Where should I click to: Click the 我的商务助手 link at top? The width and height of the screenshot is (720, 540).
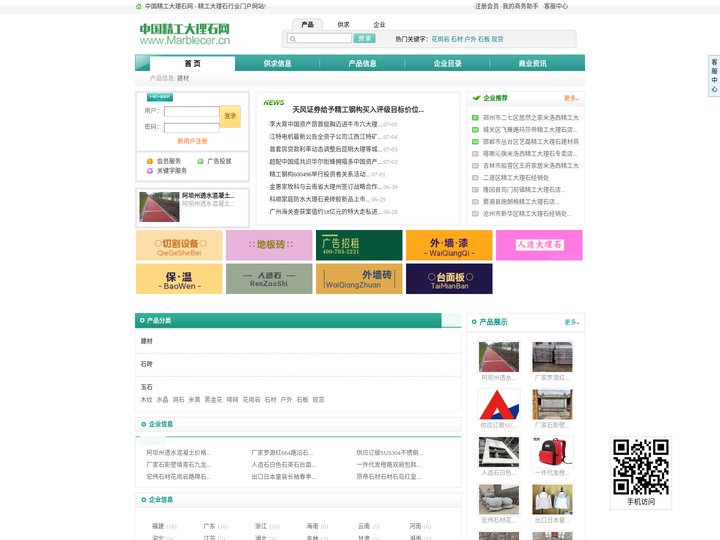(520, 6)
